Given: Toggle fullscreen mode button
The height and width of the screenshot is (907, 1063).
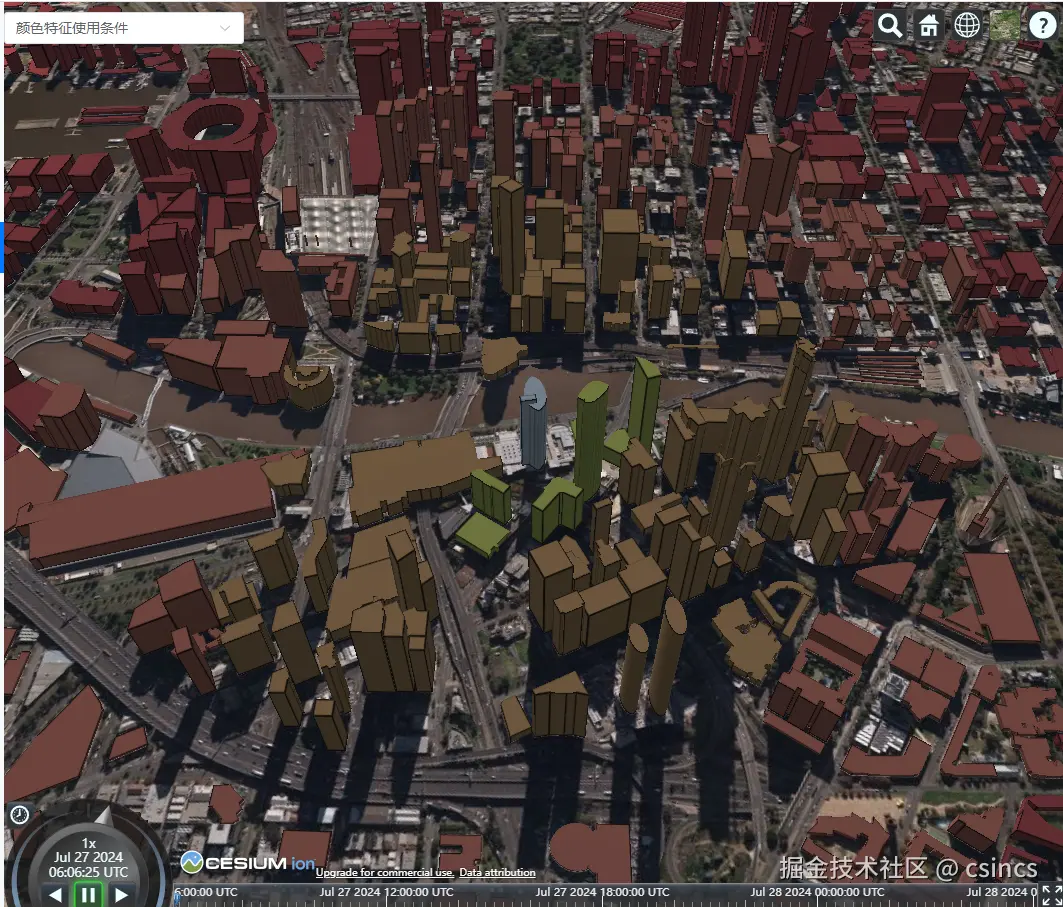Looking at the screenshot, I should coord(1051,895).
